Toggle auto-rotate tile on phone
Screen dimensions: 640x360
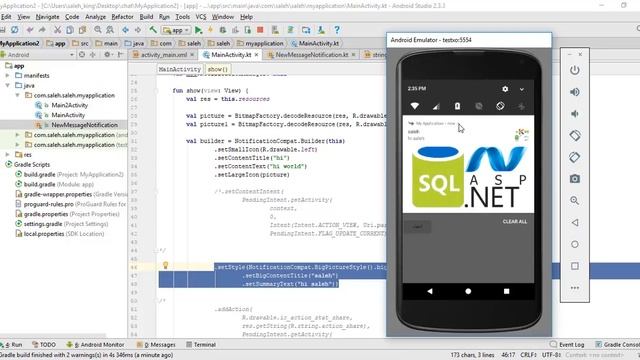click(x=500, y=106)
